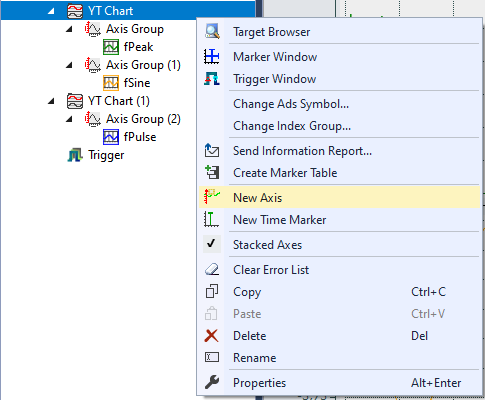This screenshot has width=485, height=400.
Task: Click the YT Chart scope icon
Action: 75,11
